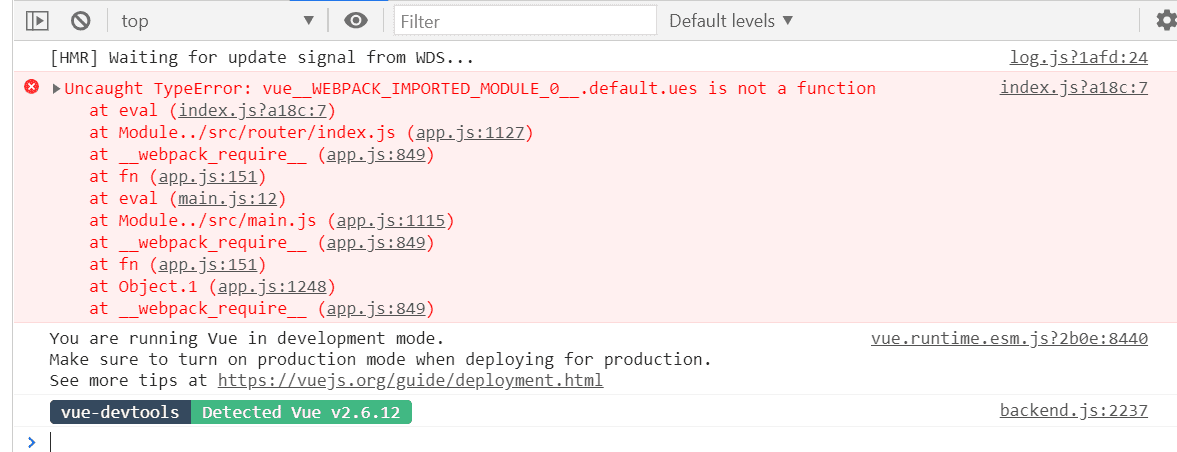Expand the Uncaught TypeError disclosure triangle
The height and width of the screenshot is (452, 1177).
tap(56, 88)
